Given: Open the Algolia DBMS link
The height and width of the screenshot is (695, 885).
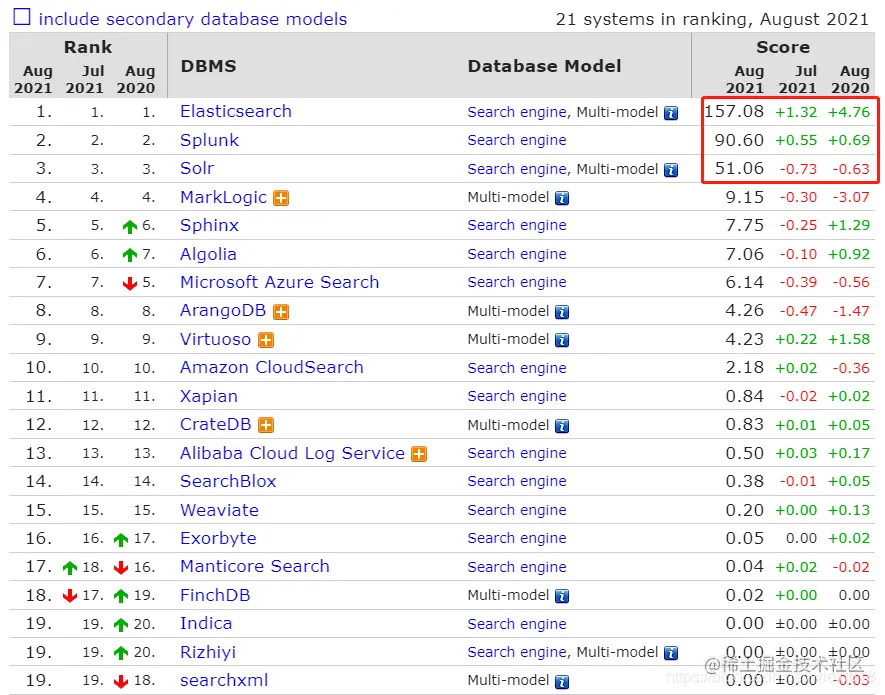Looking at the screenshot, I should (x=208, y=254).
